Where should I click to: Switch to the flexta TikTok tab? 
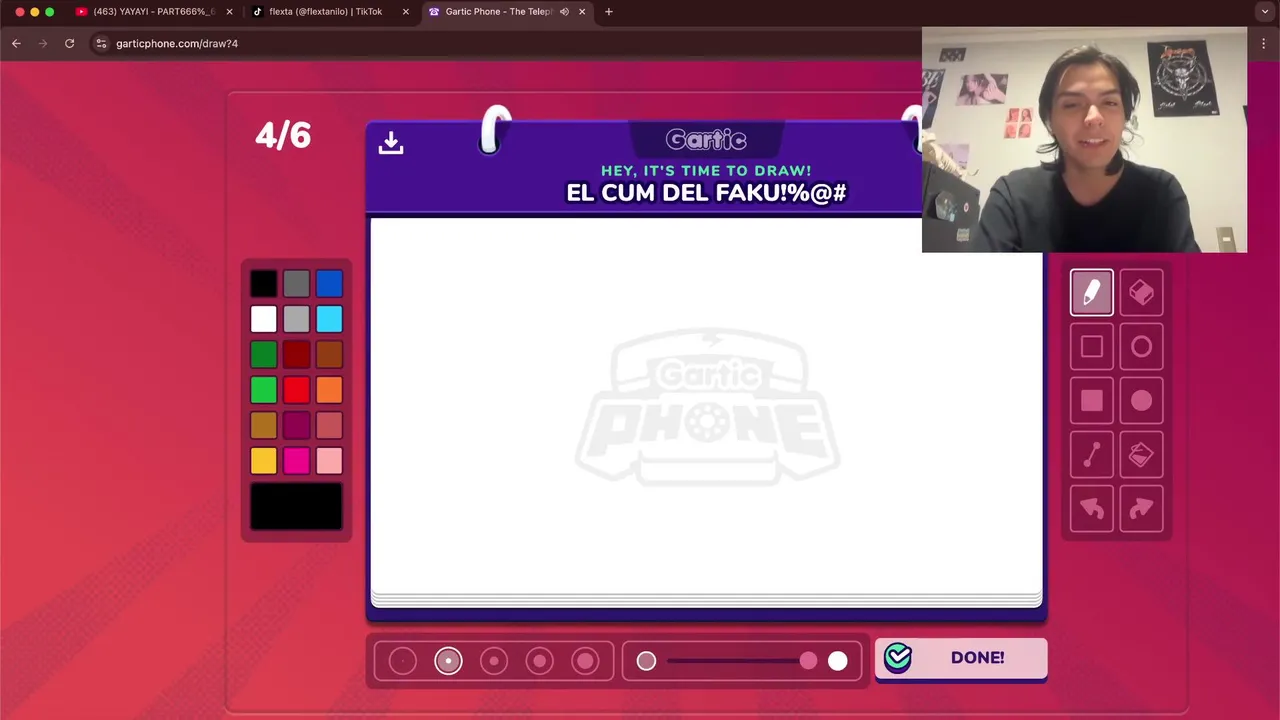[x=328, y=12]
